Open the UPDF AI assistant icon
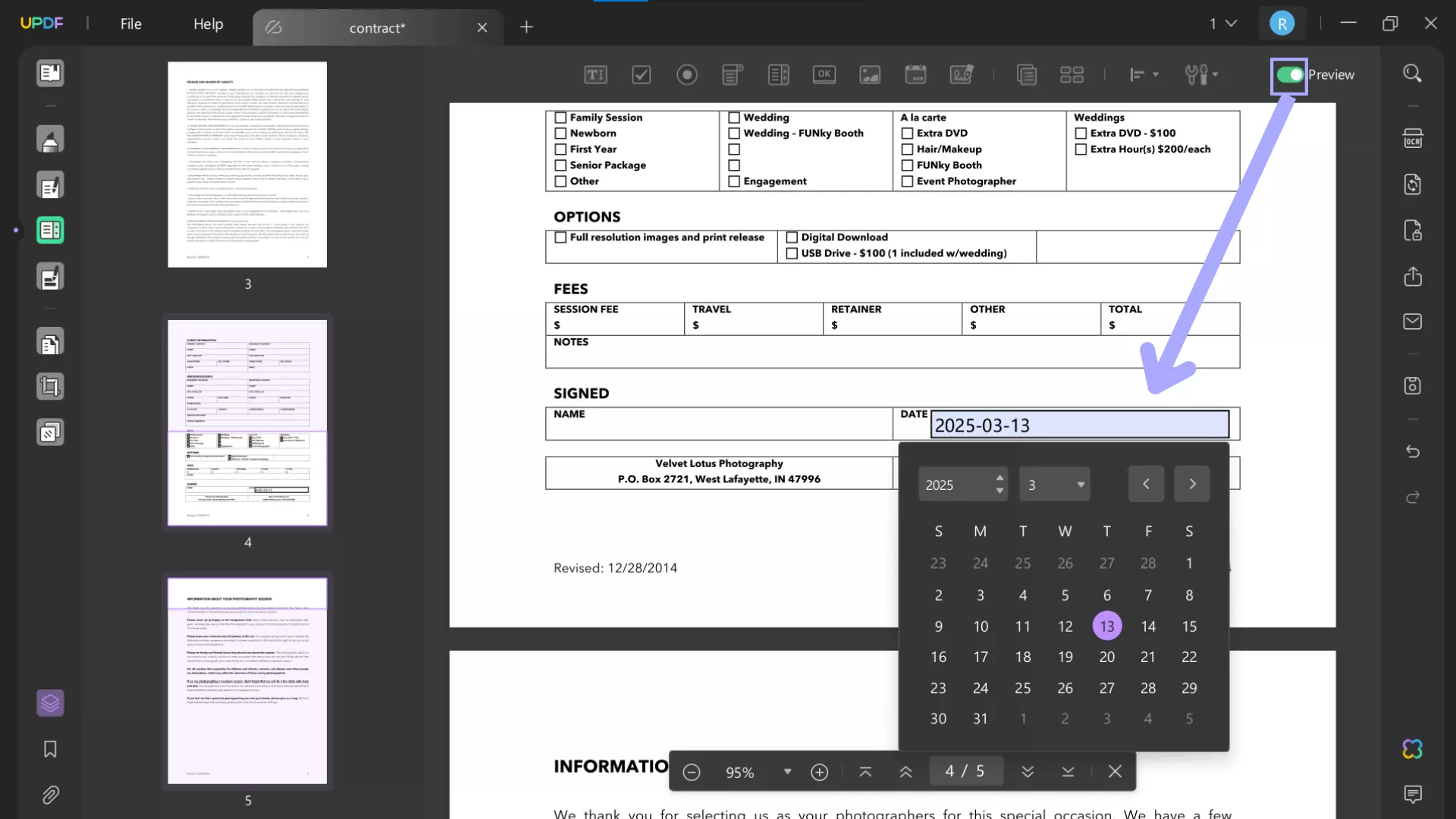This screenshot has width=1456, height=819. (1413, 749)
